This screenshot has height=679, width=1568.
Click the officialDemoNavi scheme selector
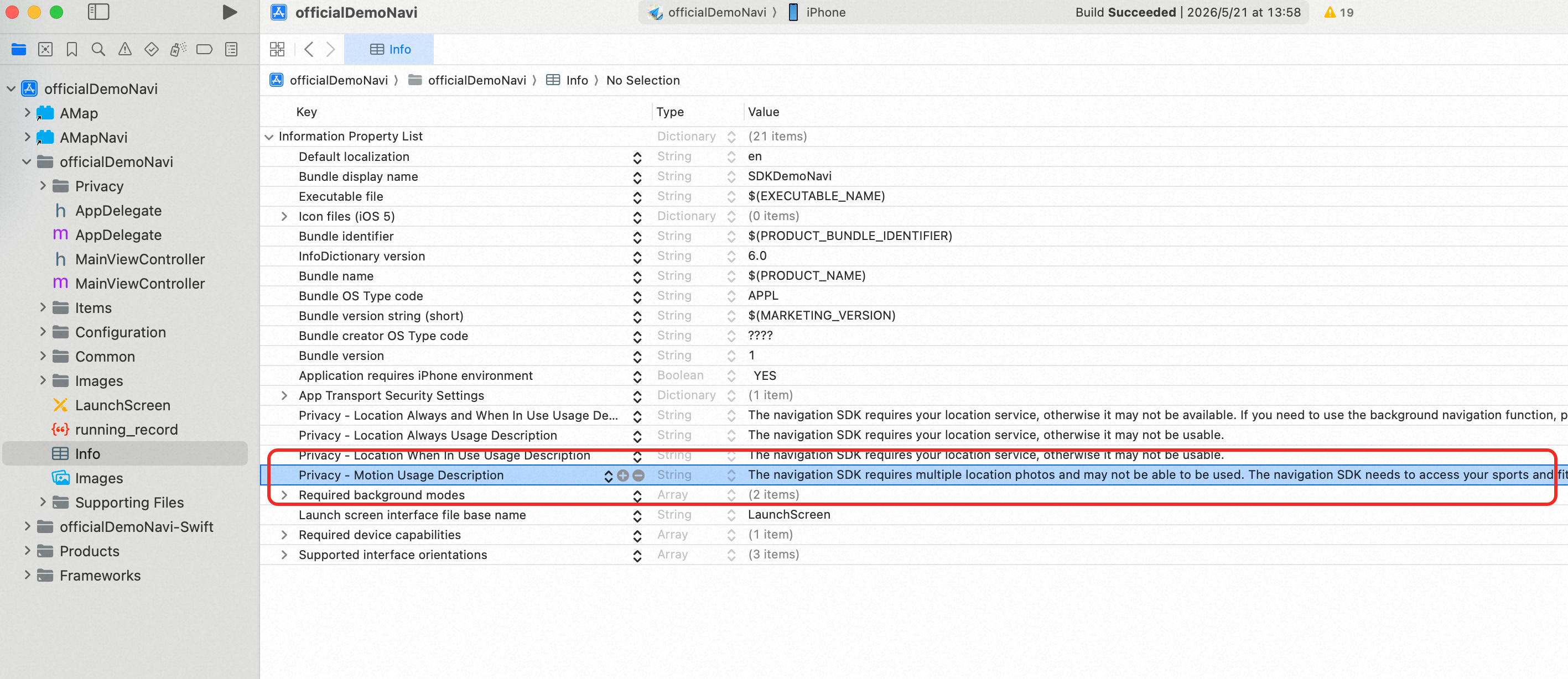tap(711, 12)
